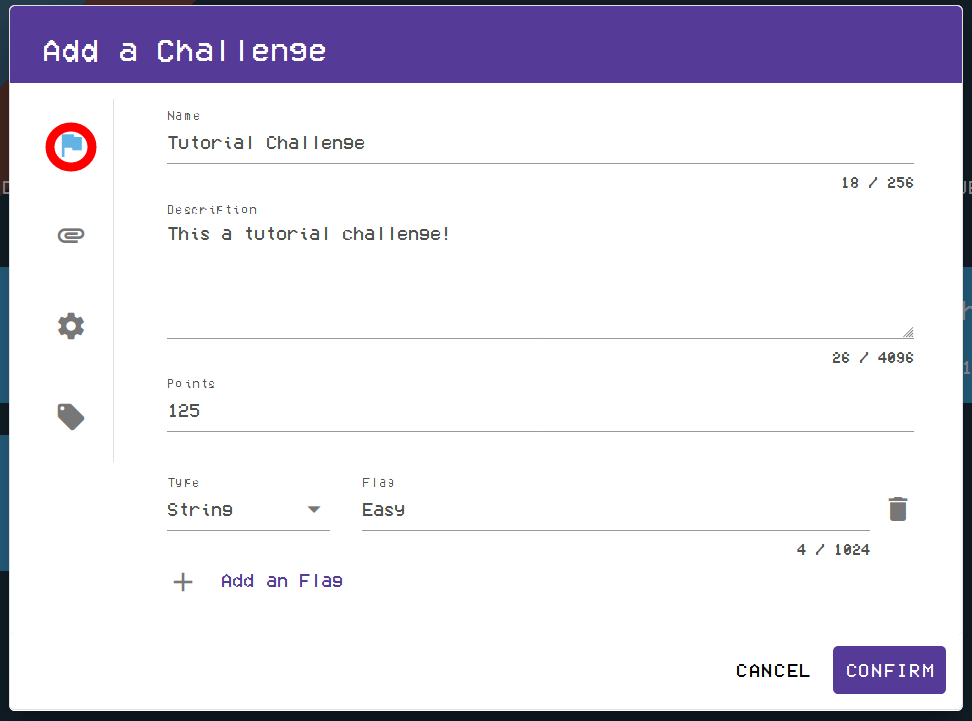Click the Add a Challenge dialog title
The height and width of the screenshot is (721, 972).
coord(185,51)
